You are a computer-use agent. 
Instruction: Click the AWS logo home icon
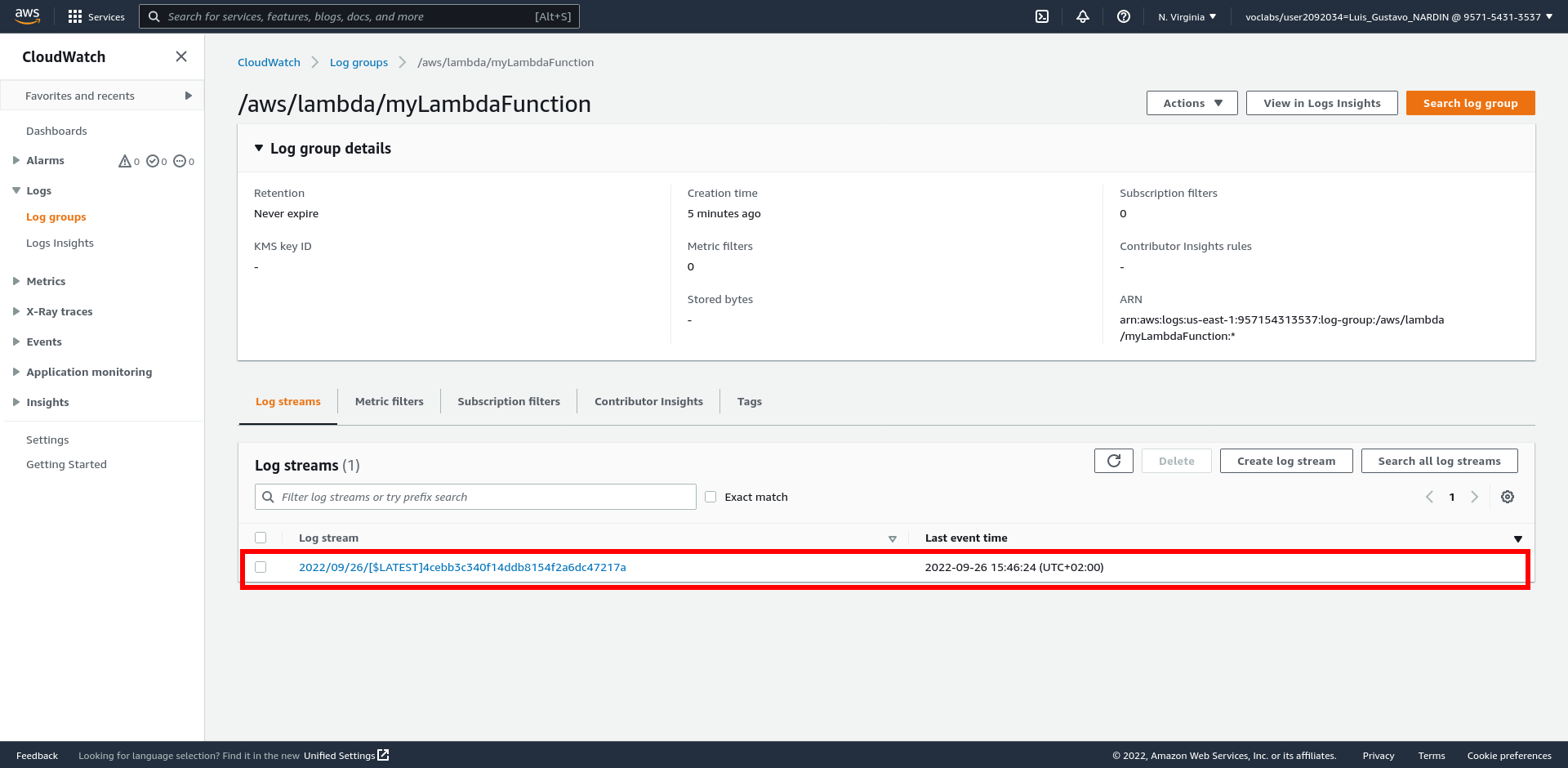[x=28, y=16]
